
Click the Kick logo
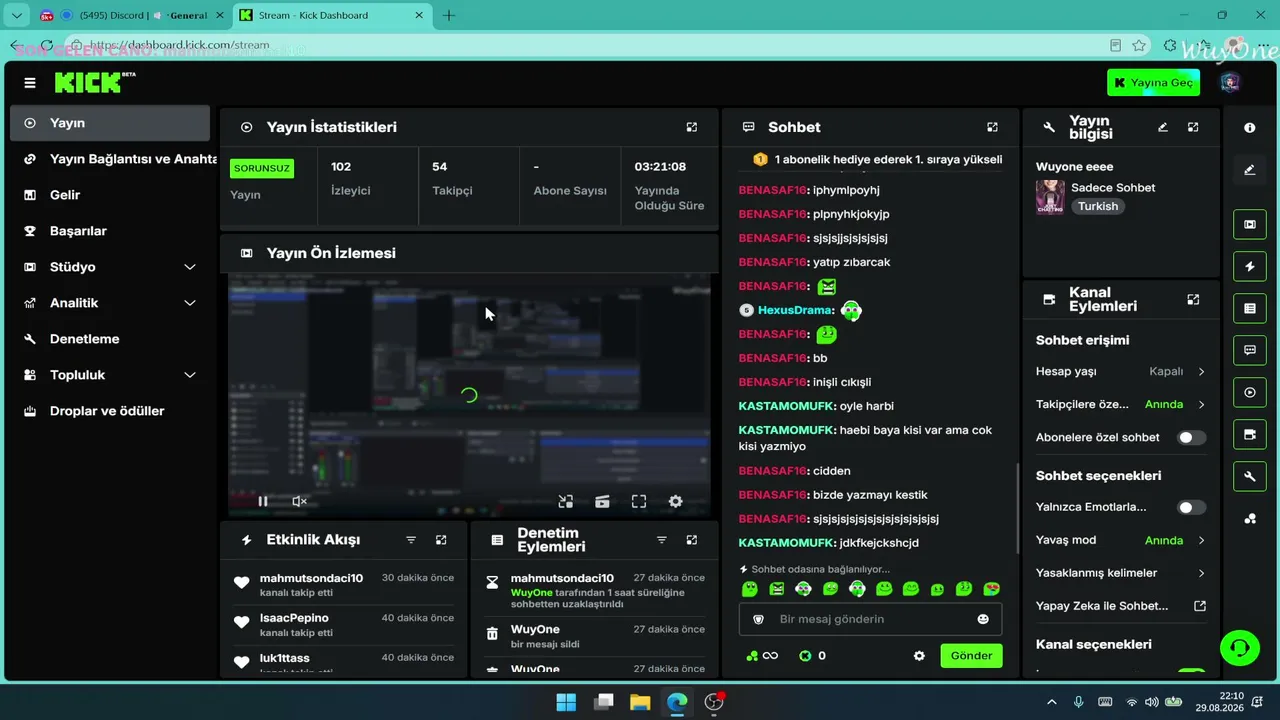point(95,82)
